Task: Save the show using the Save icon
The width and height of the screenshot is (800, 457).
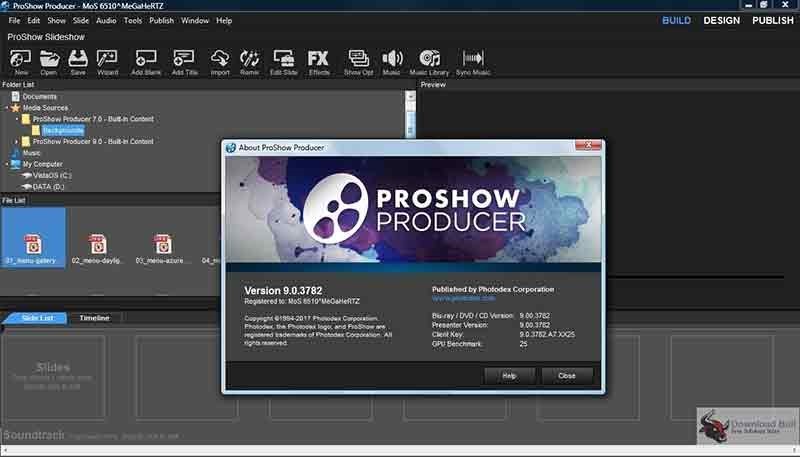Action: (78, 62)
